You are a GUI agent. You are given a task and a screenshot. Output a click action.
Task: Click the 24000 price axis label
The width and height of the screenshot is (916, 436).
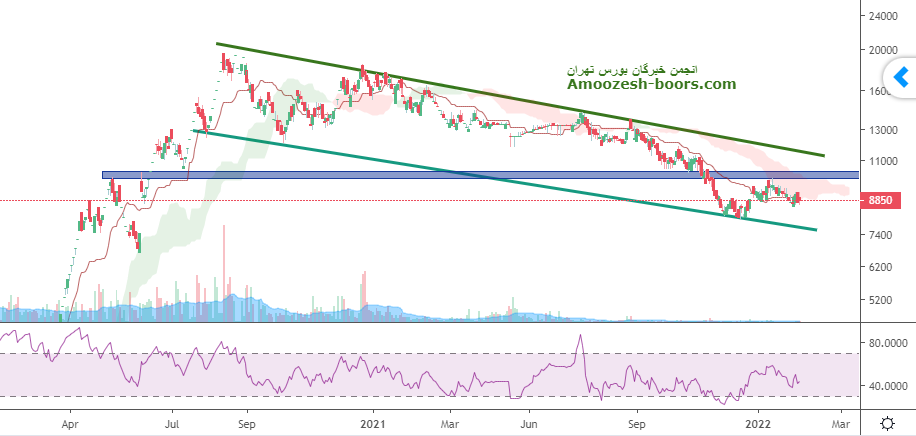pyautogui.click(x=886, y=17)
